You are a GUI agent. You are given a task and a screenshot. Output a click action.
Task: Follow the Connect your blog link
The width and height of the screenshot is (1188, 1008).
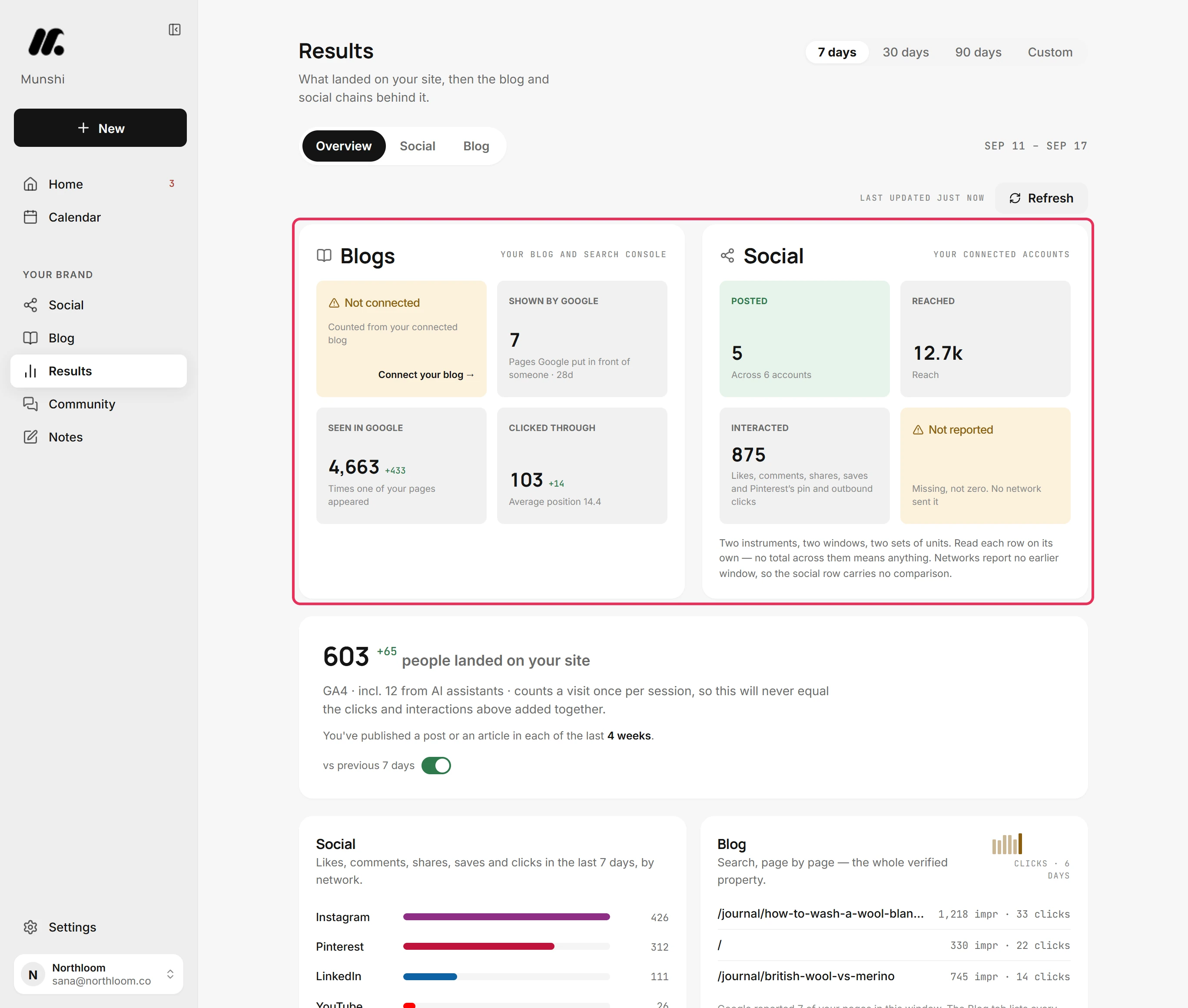(426, 375)
